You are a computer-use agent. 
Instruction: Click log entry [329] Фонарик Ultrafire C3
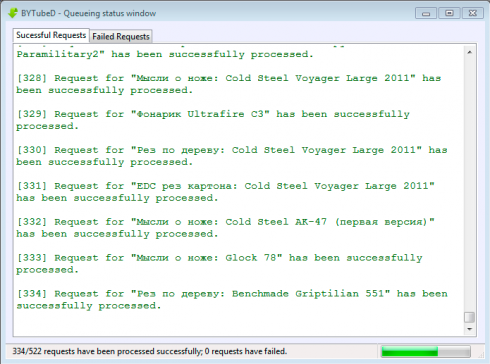click(x=213, y=120)
